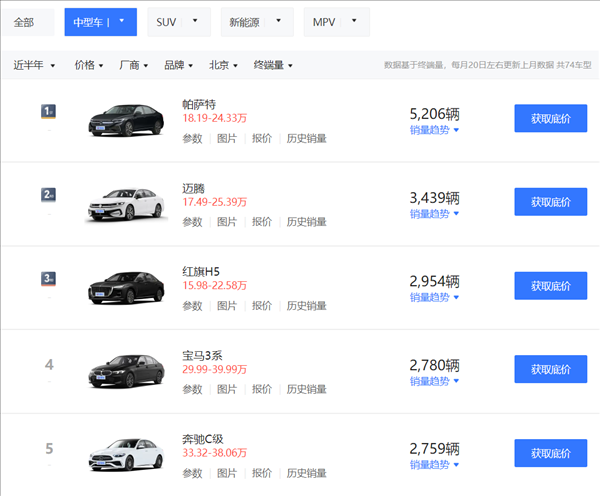The image size is (600, 496).
Task: Select the 全部 category tab
Action: [25, 22]
